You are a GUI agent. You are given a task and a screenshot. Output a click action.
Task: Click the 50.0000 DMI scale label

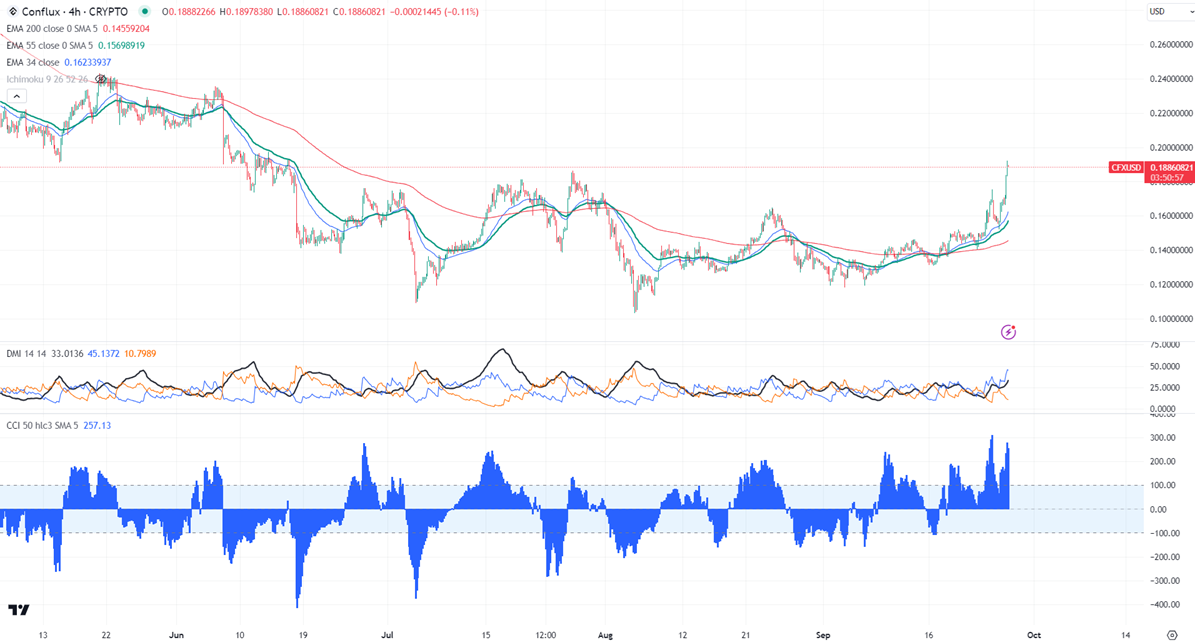tap(1164, 367)
